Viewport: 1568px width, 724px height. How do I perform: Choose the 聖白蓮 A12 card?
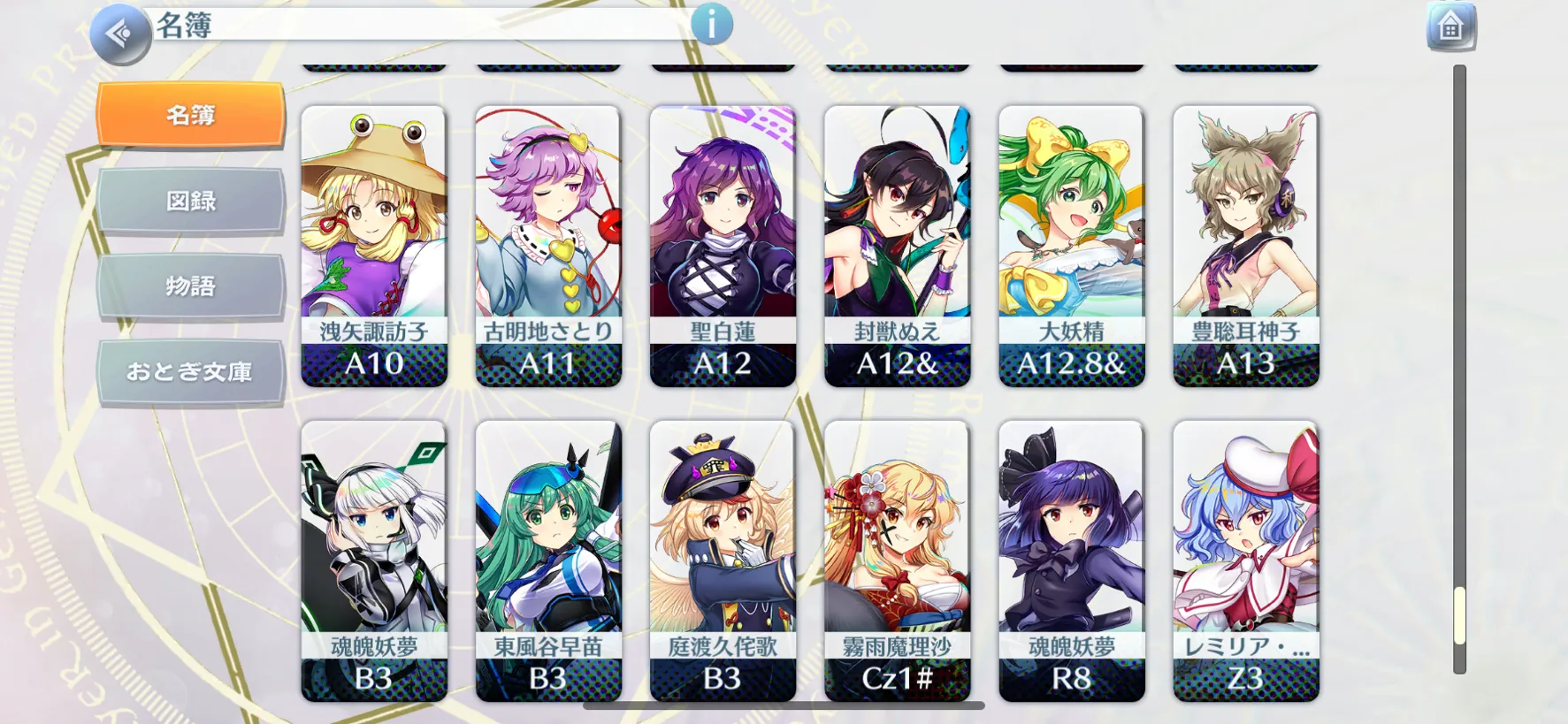[x=723, y=247]
